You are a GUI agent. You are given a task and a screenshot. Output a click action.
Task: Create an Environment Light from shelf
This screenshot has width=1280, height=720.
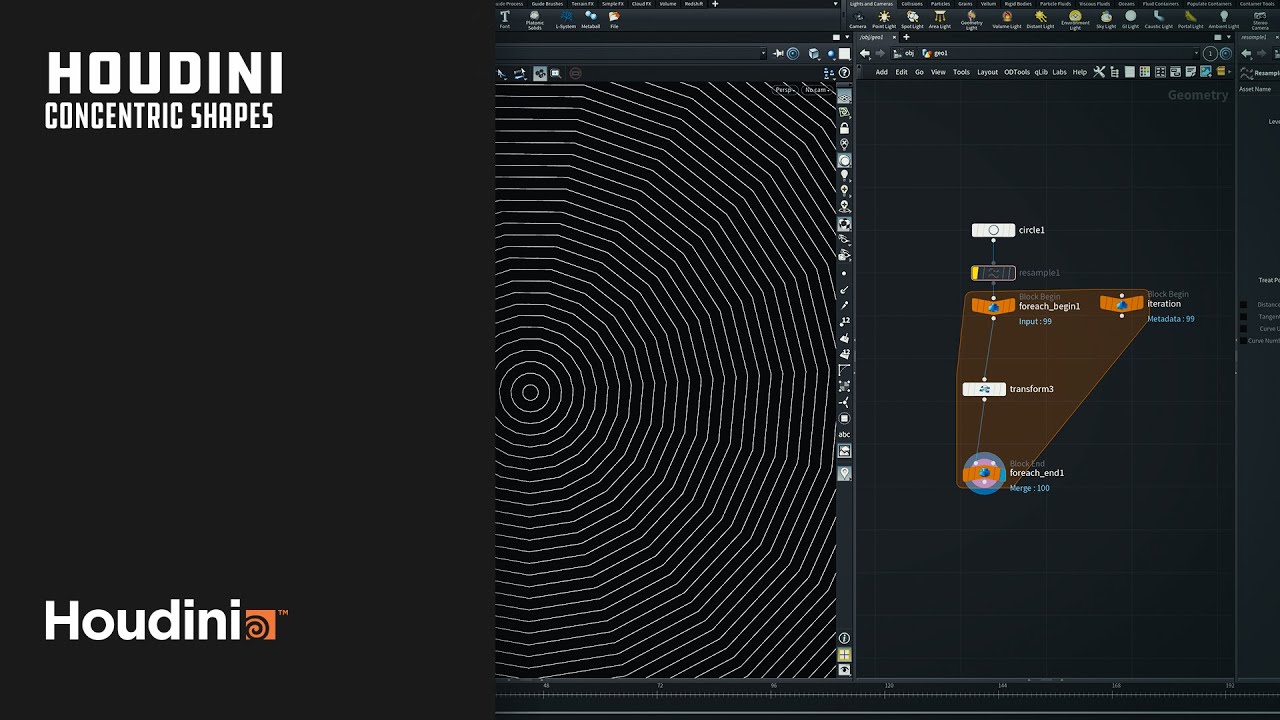1075,20
